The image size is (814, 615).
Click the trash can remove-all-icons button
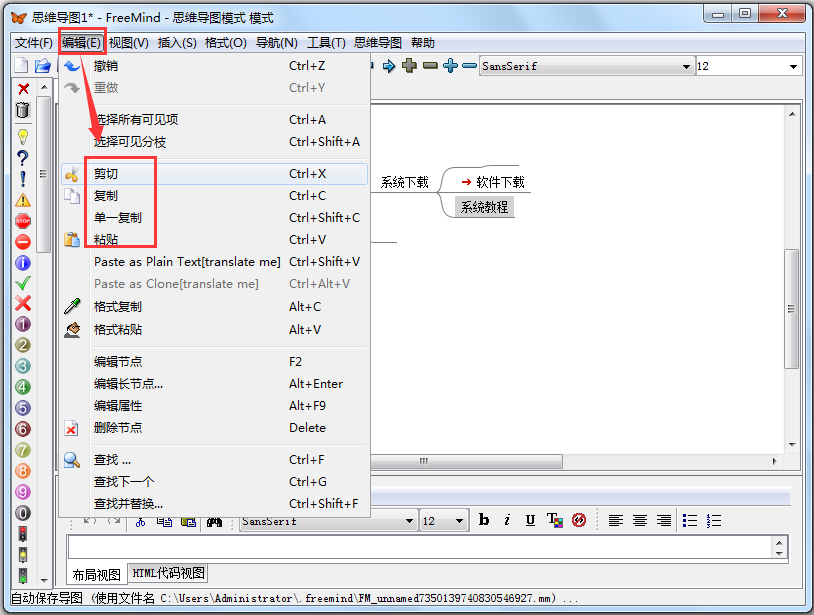(x=23, y=110)
